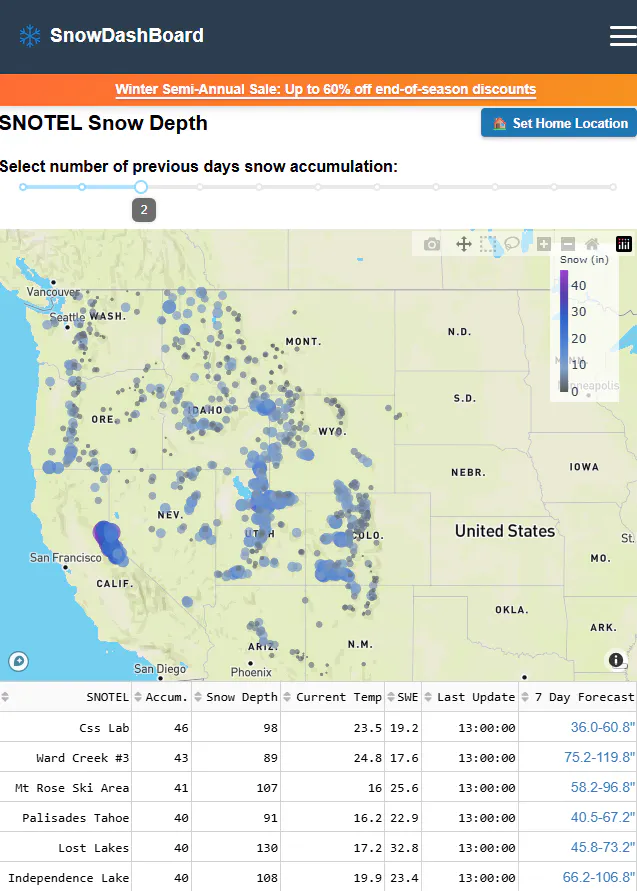Select Independence Lake station name cell

click(66, 877)
